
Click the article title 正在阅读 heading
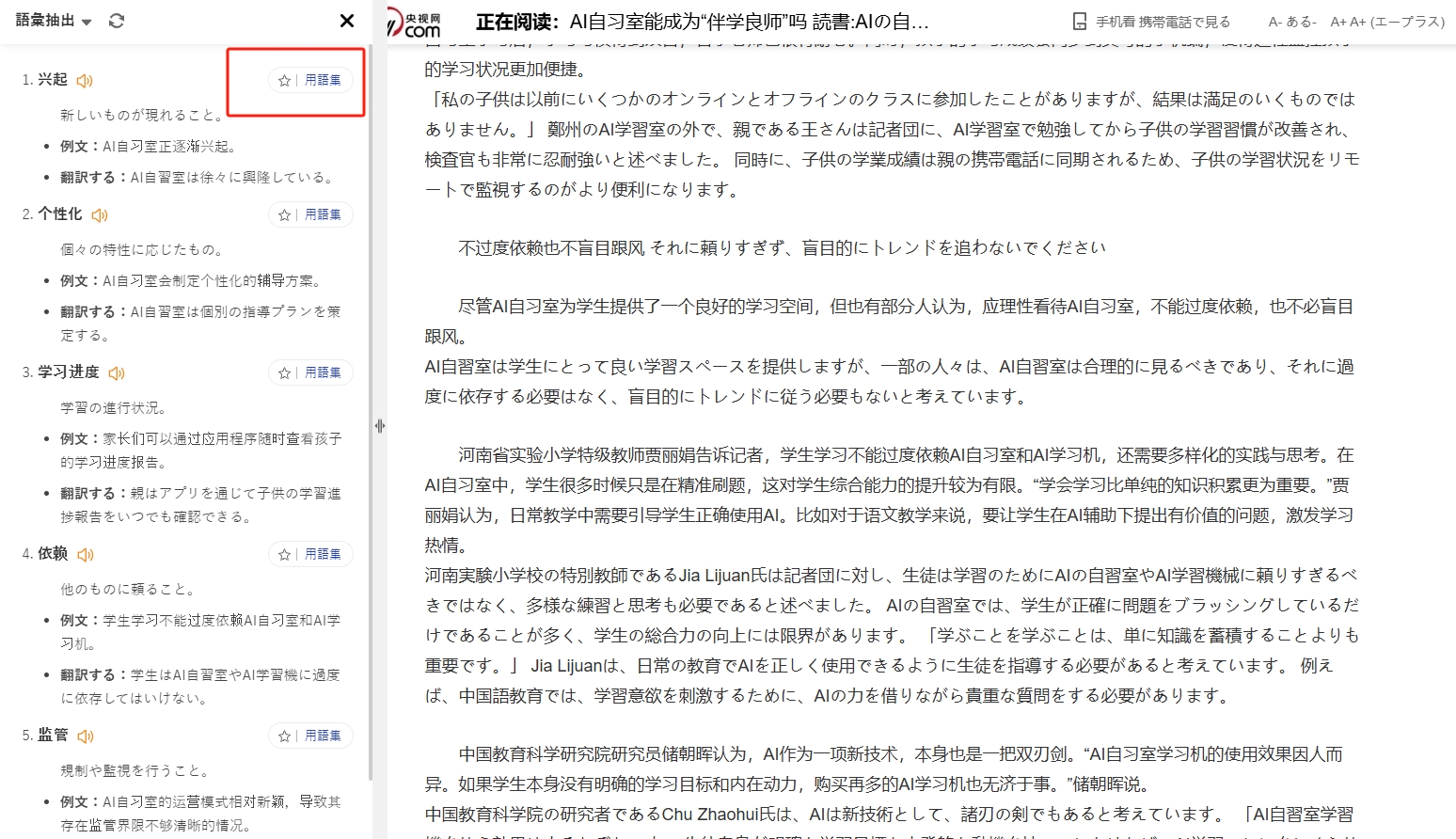[703, 22]
